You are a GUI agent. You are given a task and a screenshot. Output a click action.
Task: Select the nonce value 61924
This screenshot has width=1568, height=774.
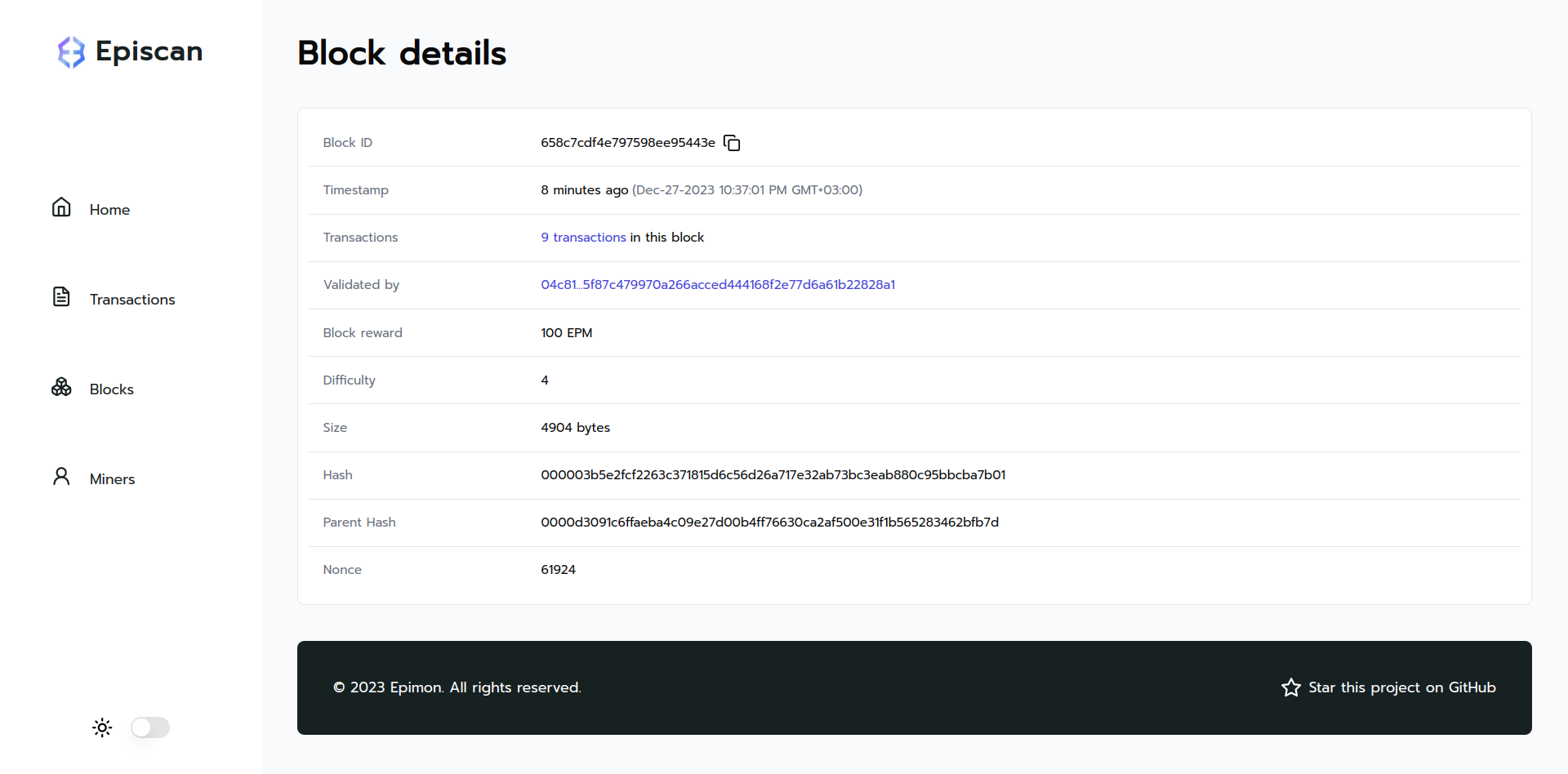pos(559,570)
